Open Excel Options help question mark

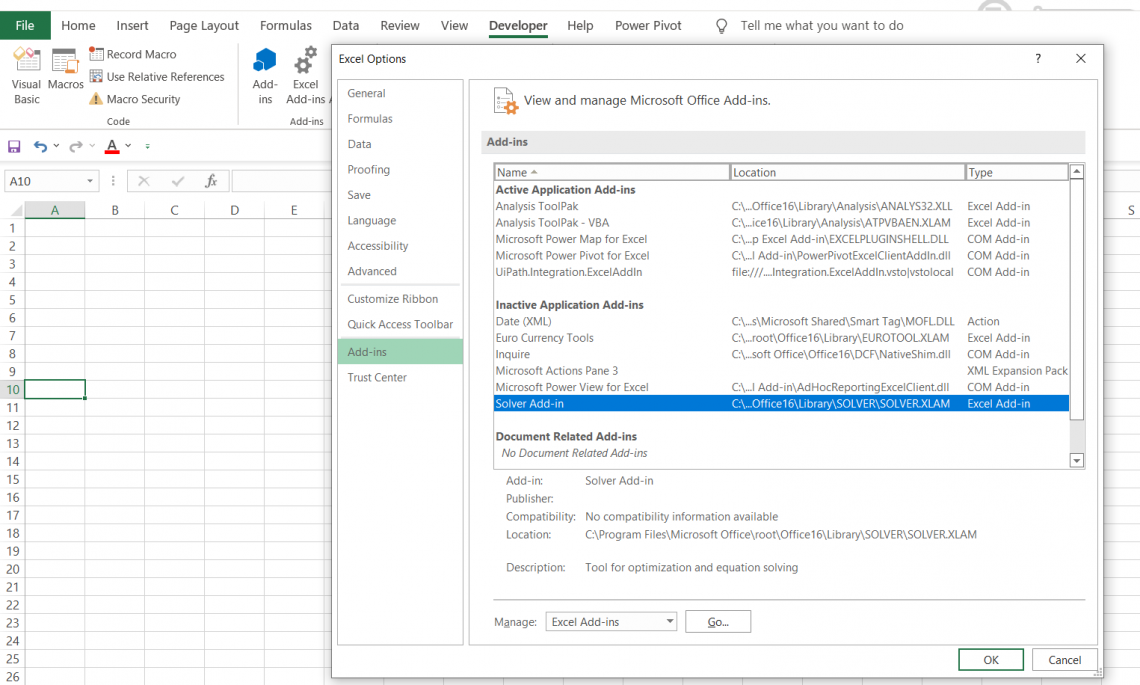click(x=1038, y=59)
